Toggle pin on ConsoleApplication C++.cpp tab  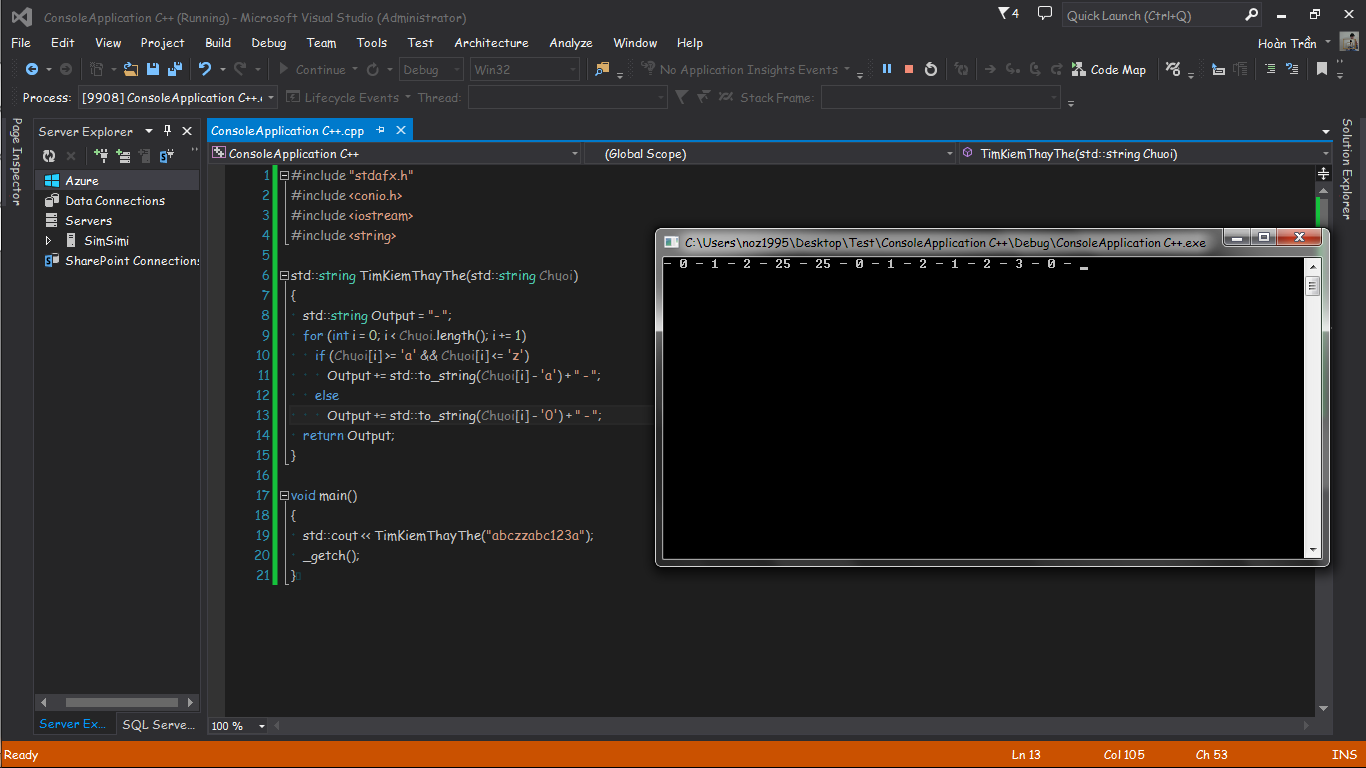pyautogui.click(x=382, y=131)
